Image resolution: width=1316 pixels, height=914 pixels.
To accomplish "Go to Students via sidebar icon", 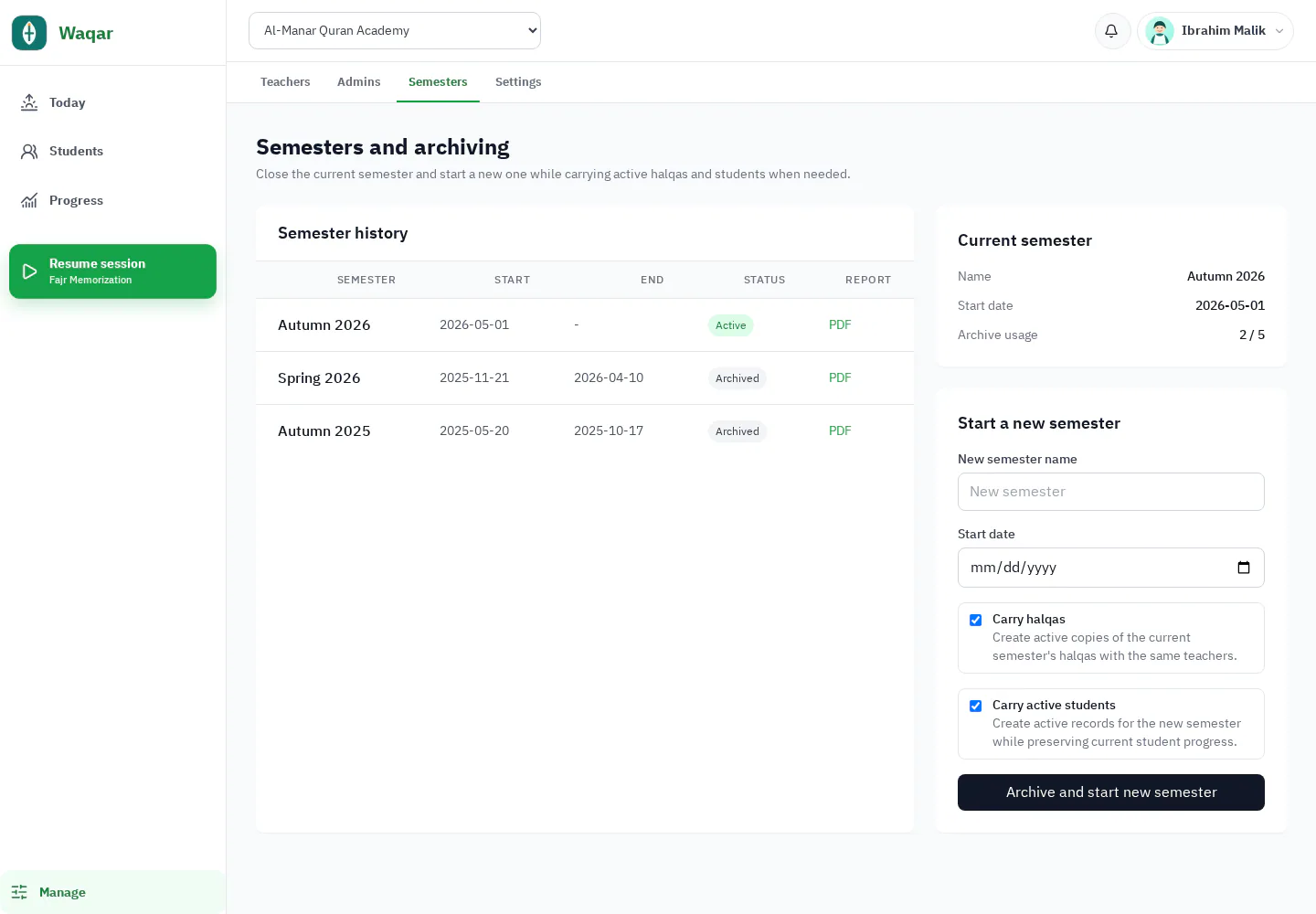I will (x=29, y=152).
